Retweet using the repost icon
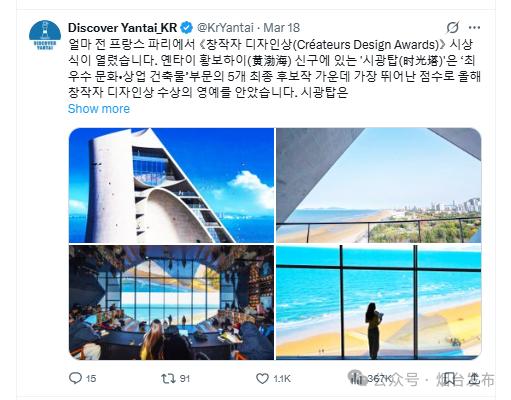This screenshot has height=400, width=511. click(168, 378)
